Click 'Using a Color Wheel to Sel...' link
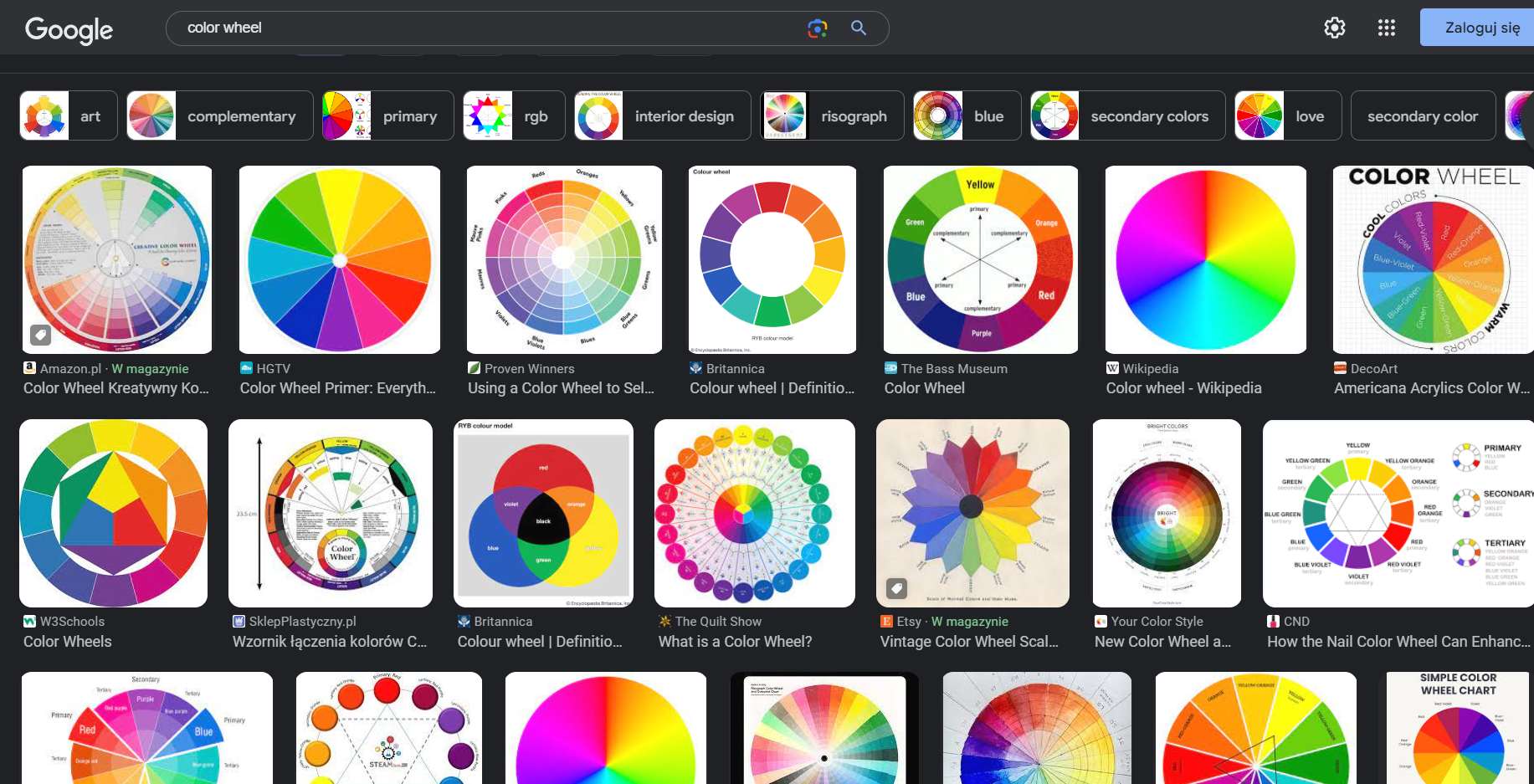 (x=561, y=388)
